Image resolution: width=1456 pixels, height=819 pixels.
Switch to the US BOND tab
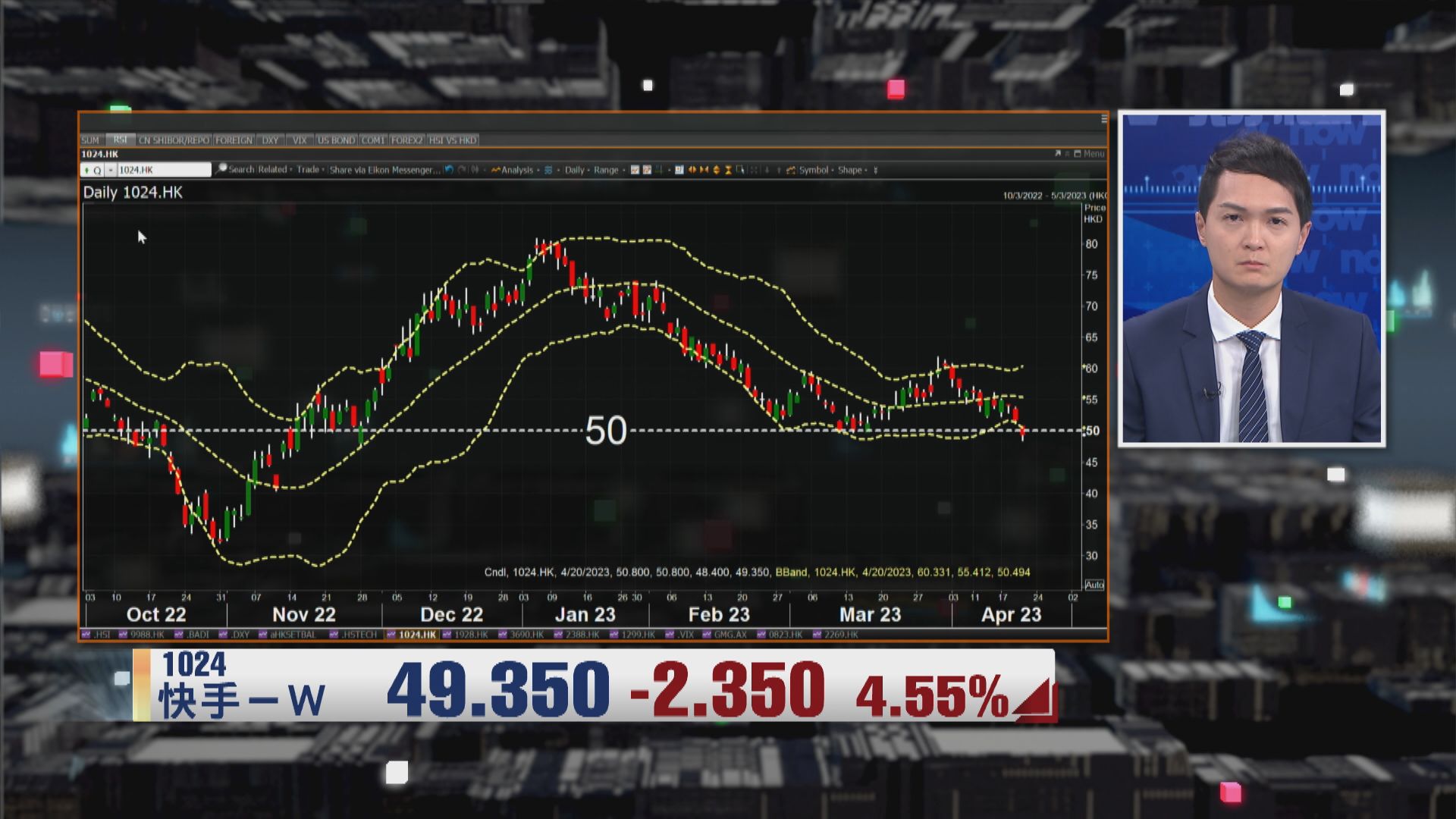tap(336, 140)
